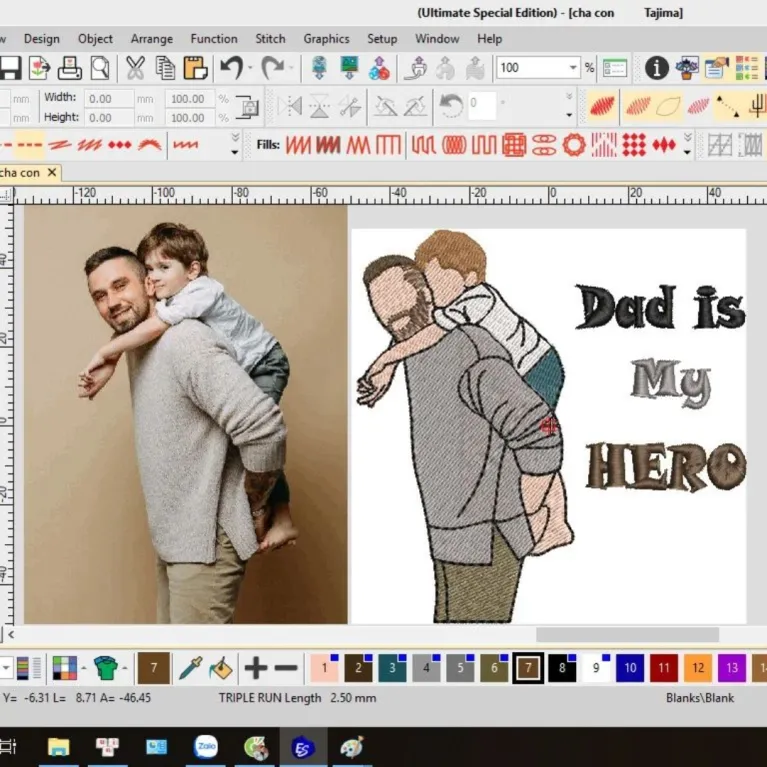This screenshot has height=767, width=767.
Task: Click the Width value input field
Action: pos(109,99)
